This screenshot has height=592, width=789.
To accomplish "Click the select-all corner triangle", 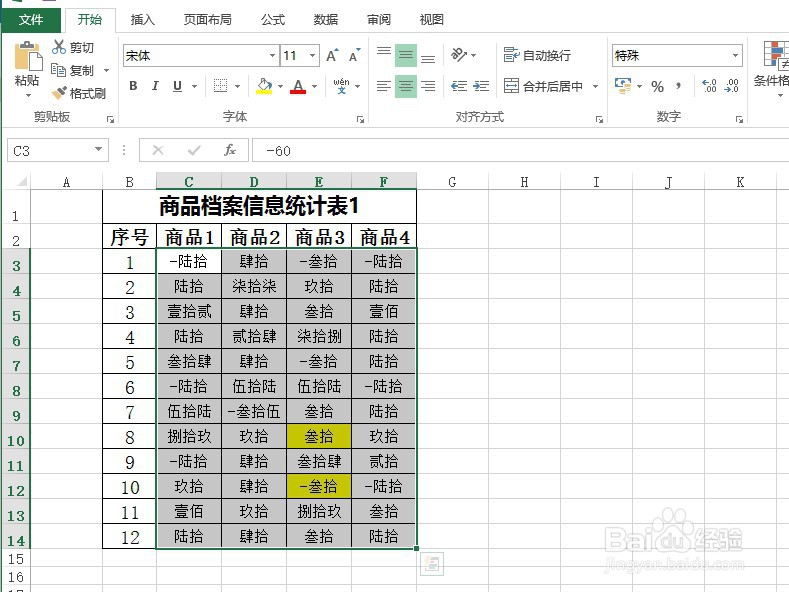I will point(22,181).
